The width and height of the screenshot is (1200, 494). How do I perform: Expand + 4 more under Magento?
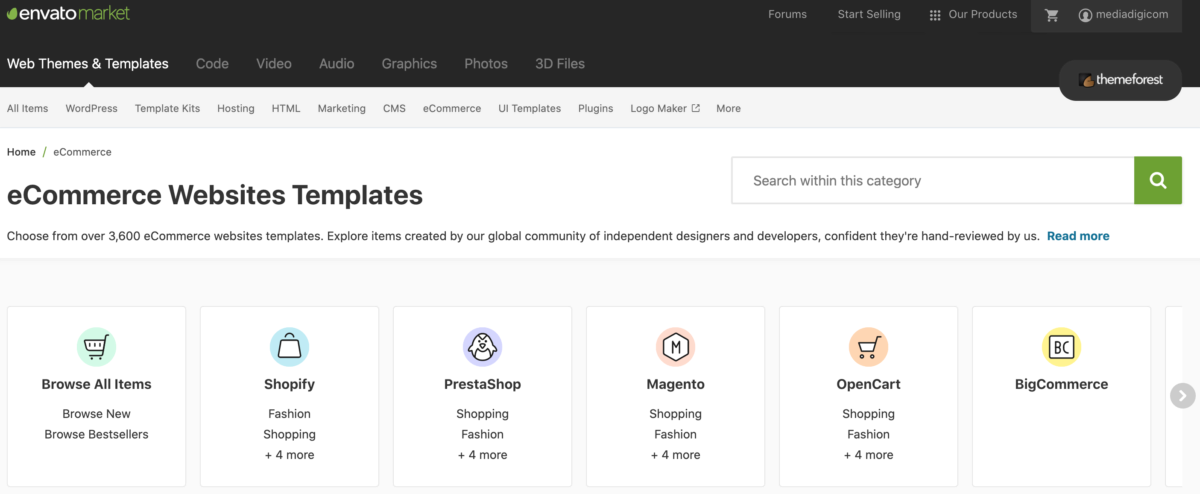tap(675, 455)
